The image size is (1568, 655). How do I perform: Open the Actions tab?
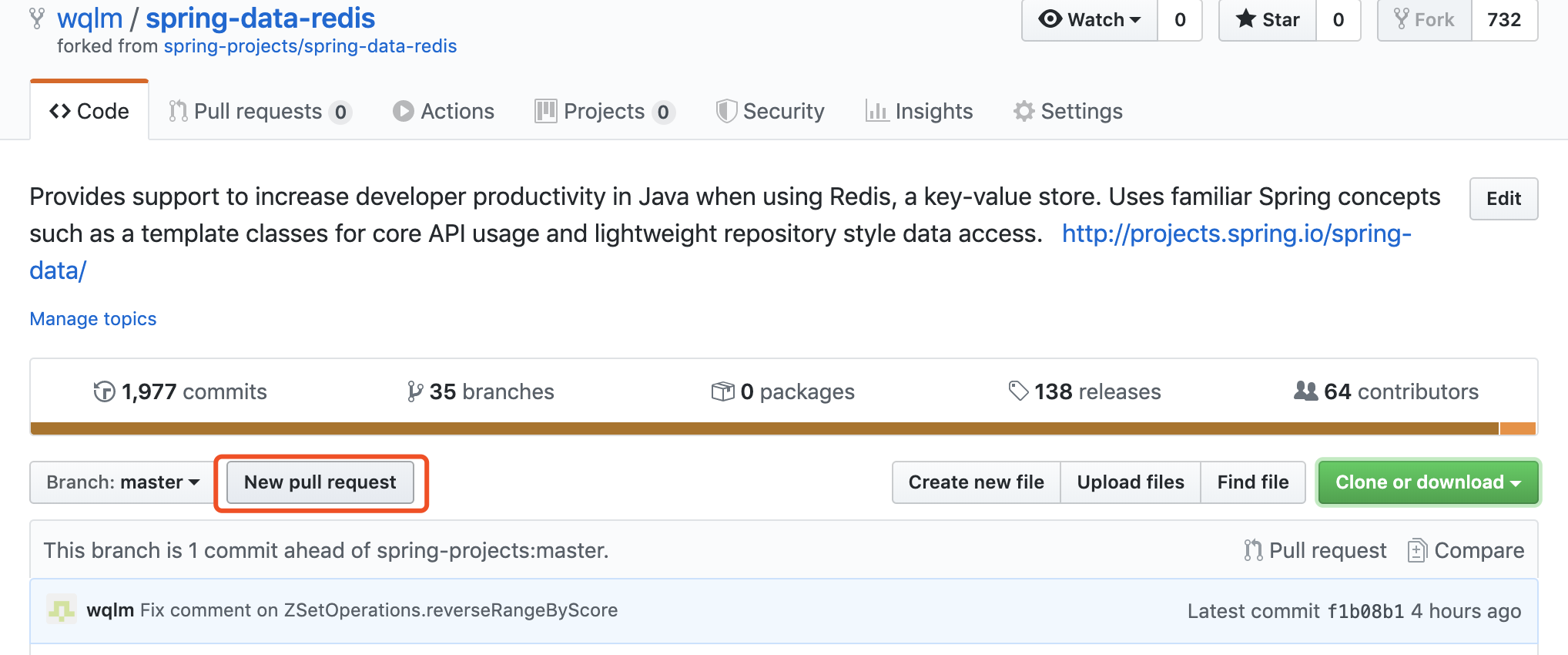444,112
